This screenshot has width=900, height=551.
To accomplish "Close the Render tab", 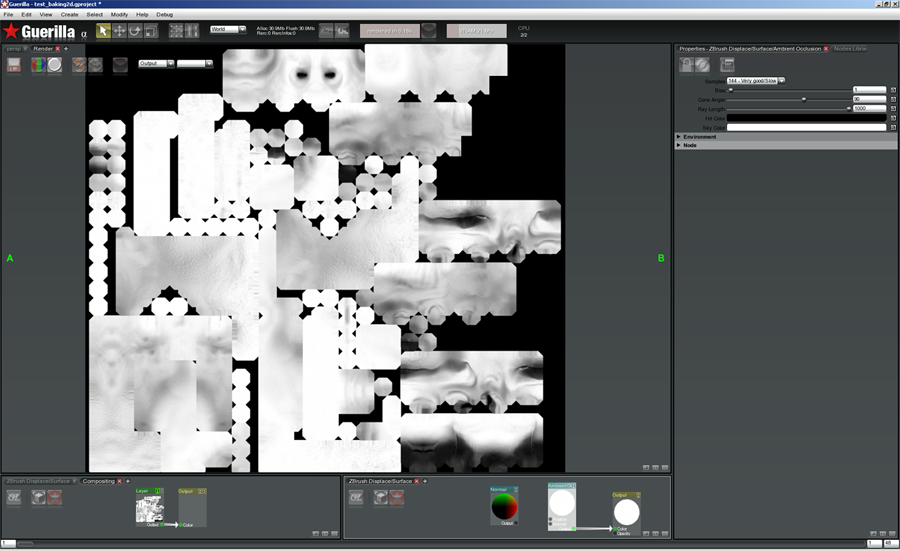I will point(57,49).
